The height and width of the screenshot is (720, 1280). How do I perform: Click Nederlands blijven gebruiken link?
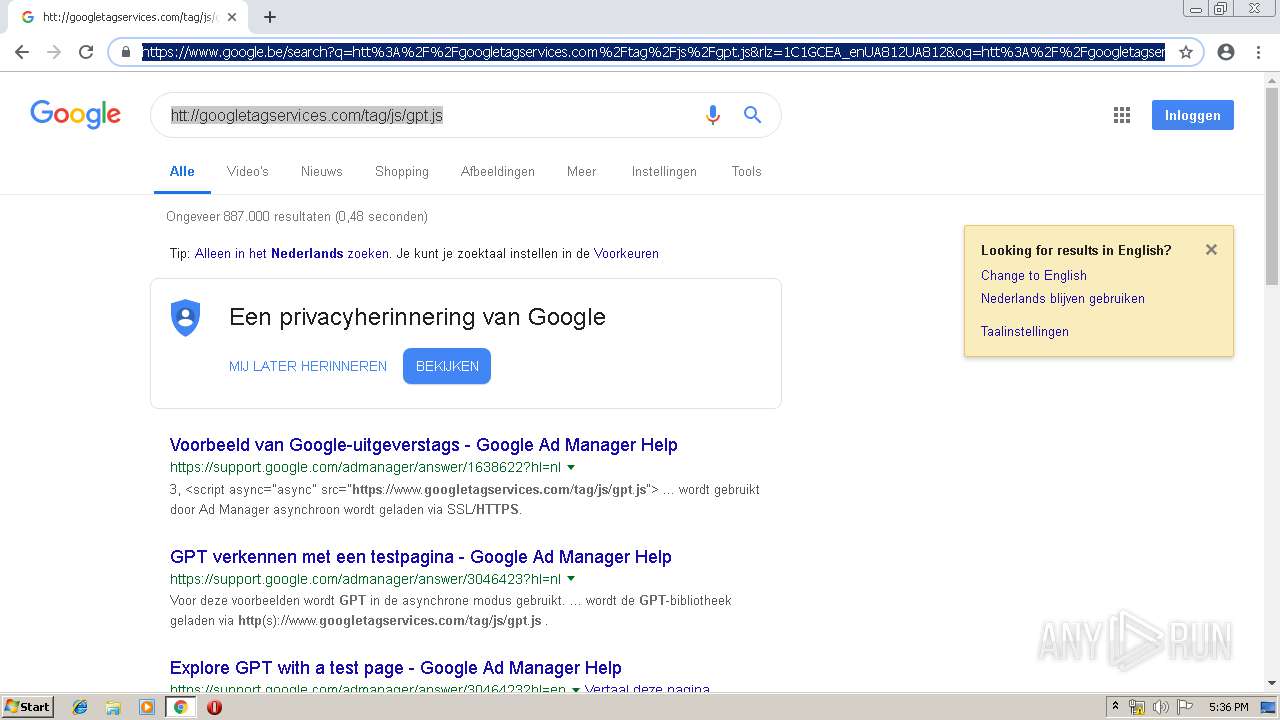tap(1063, 298)
